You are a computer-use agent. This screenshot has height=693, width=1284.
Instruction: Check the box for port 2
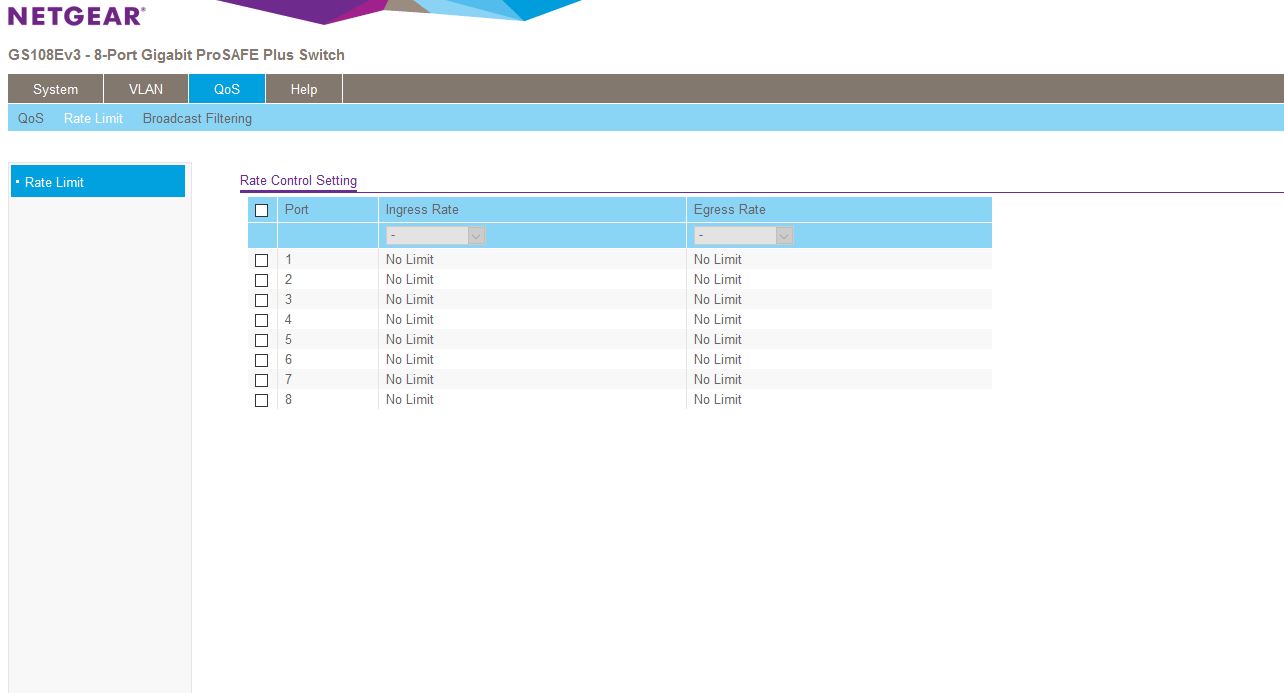pyautogui.click(x=262, y=280)
